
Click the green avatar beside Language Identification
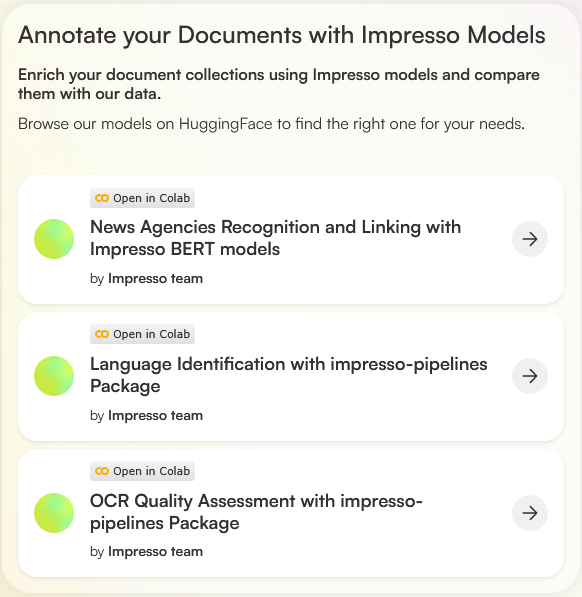point(54,376)
